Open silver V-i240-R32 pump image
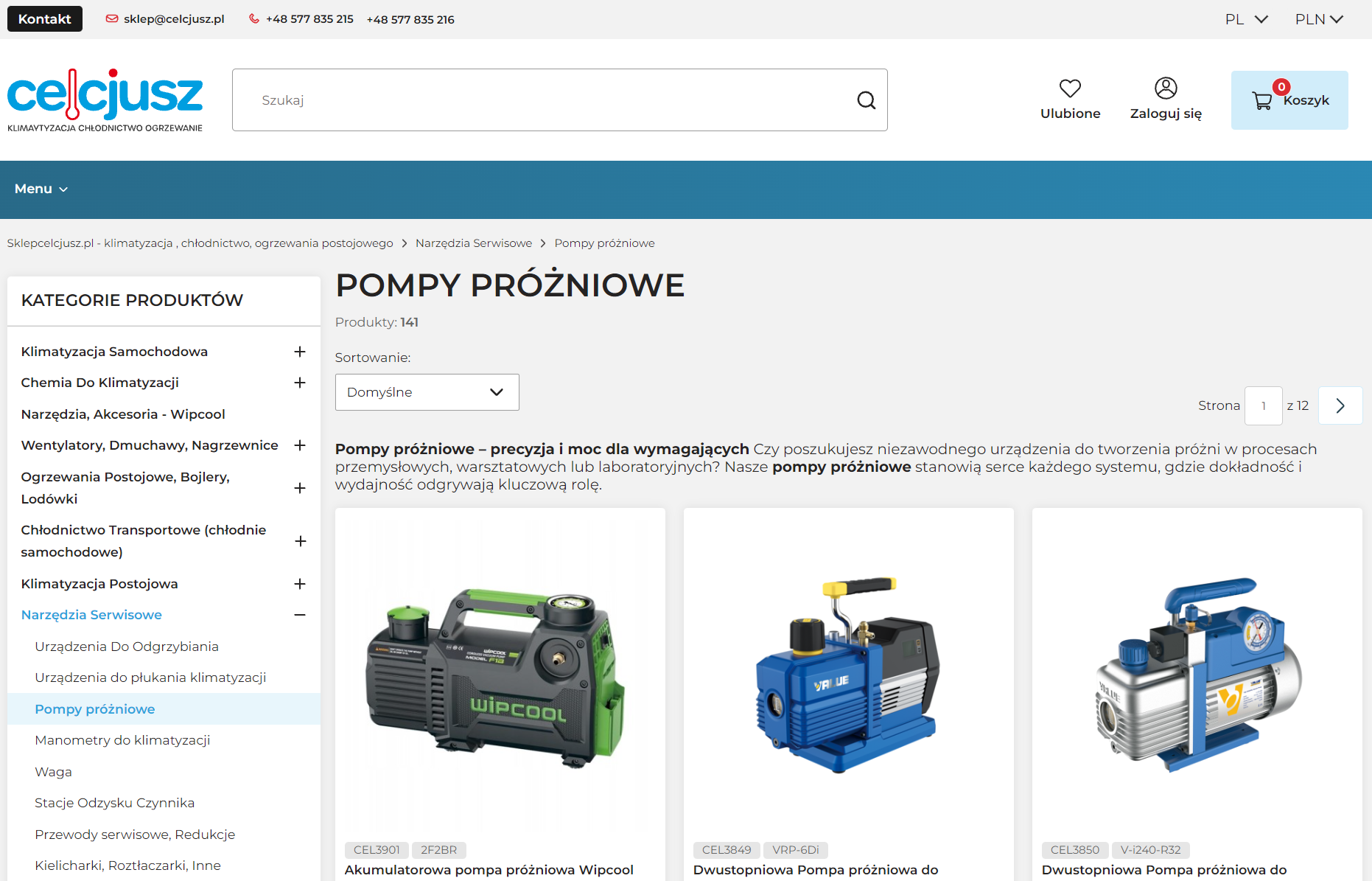1372x881 pixels. point(1197,675)
